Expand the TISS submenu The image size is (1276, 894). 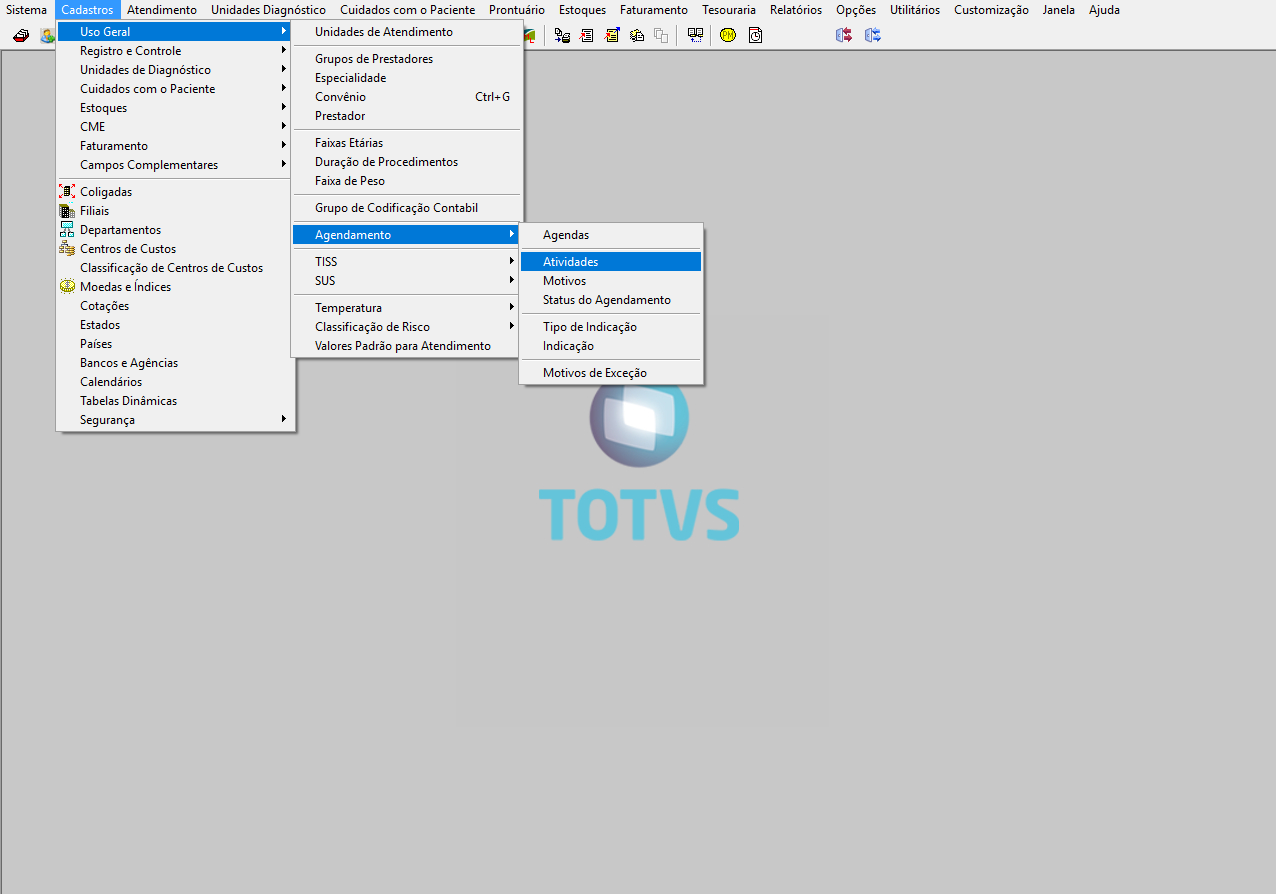406,262
